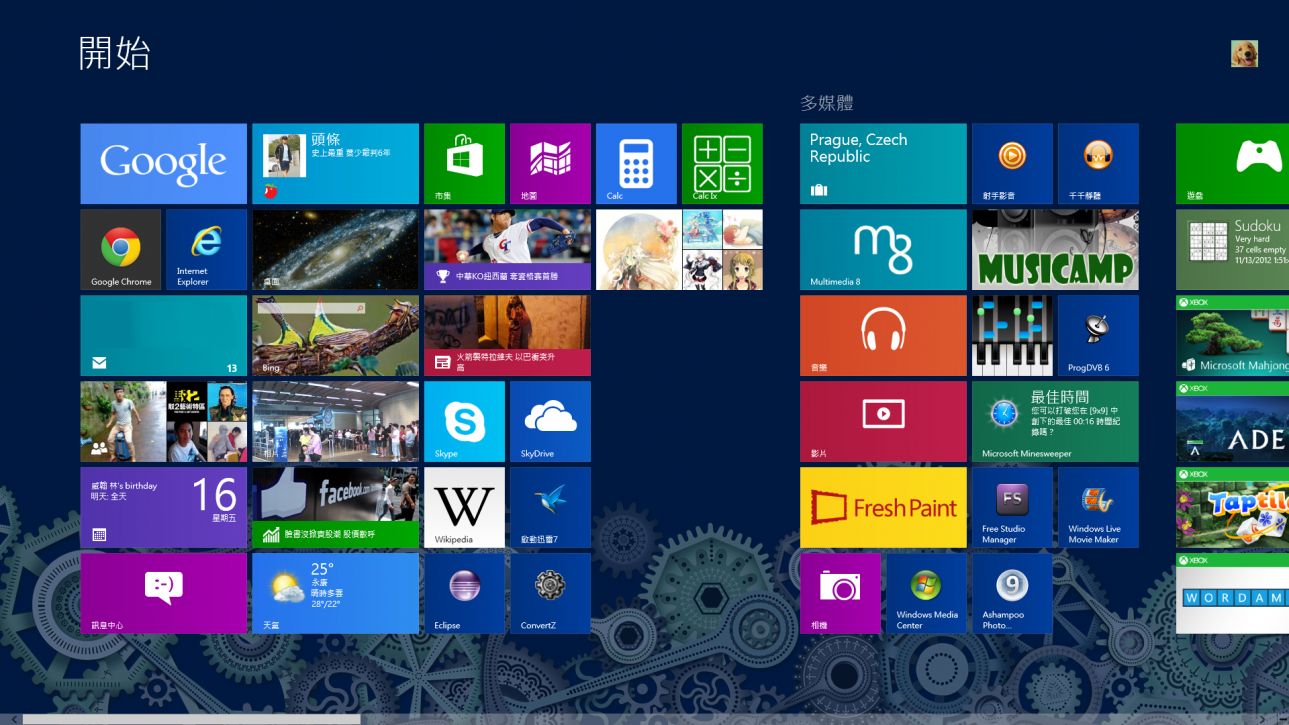This screenshot has width=1289, height=725.
Task: Launch Eclipse
Action: click(463, 593)
